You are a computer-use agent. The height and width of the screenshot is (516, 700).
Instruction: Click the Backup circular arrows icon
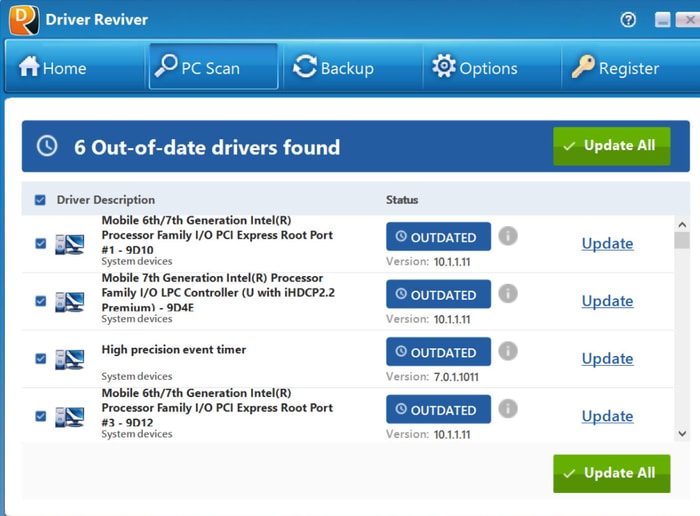305,67
